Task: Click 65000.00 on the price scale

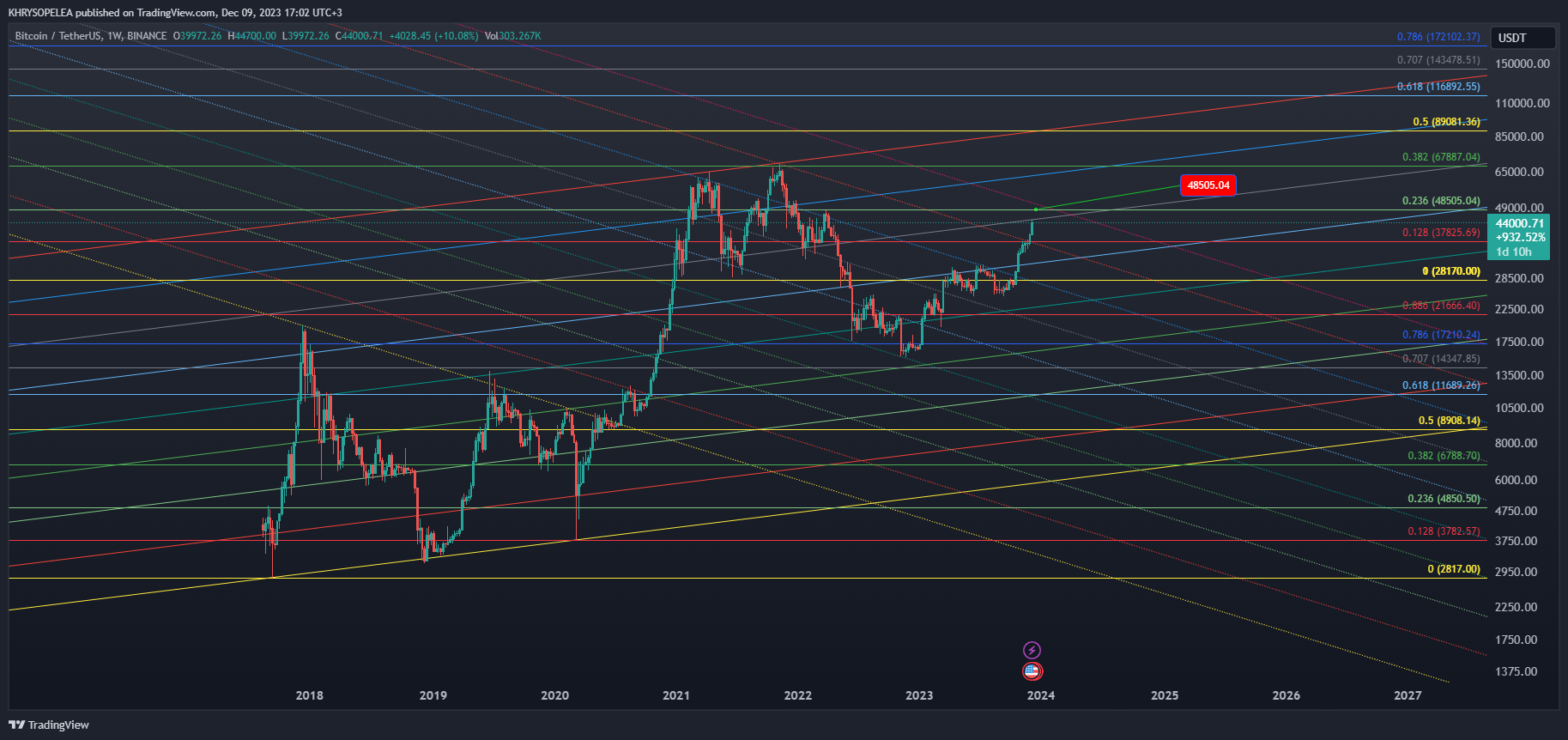Action: pyautogui.click(x=1519, y=172)
